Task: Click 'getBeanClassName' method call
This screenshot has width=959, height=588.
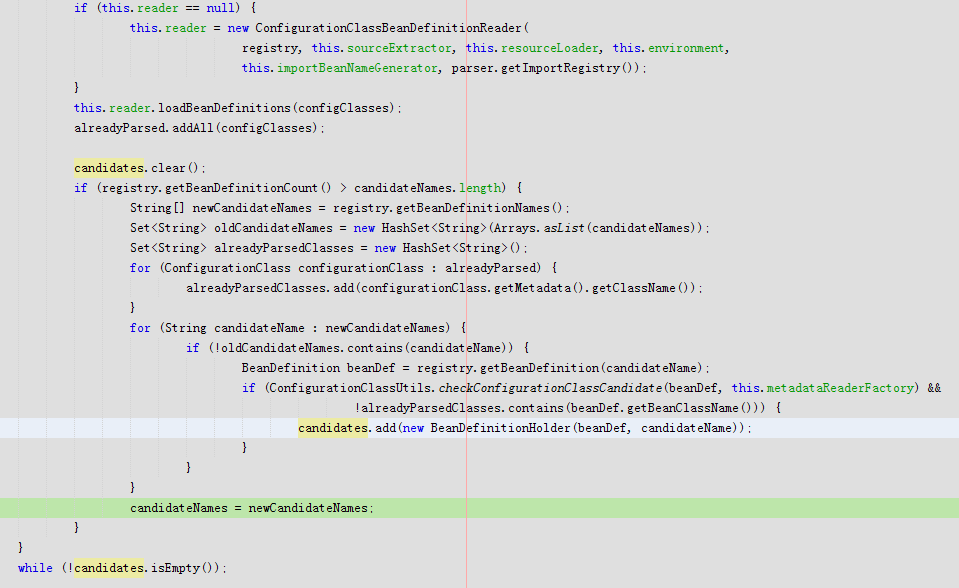Action: click(x=683, y=408)
